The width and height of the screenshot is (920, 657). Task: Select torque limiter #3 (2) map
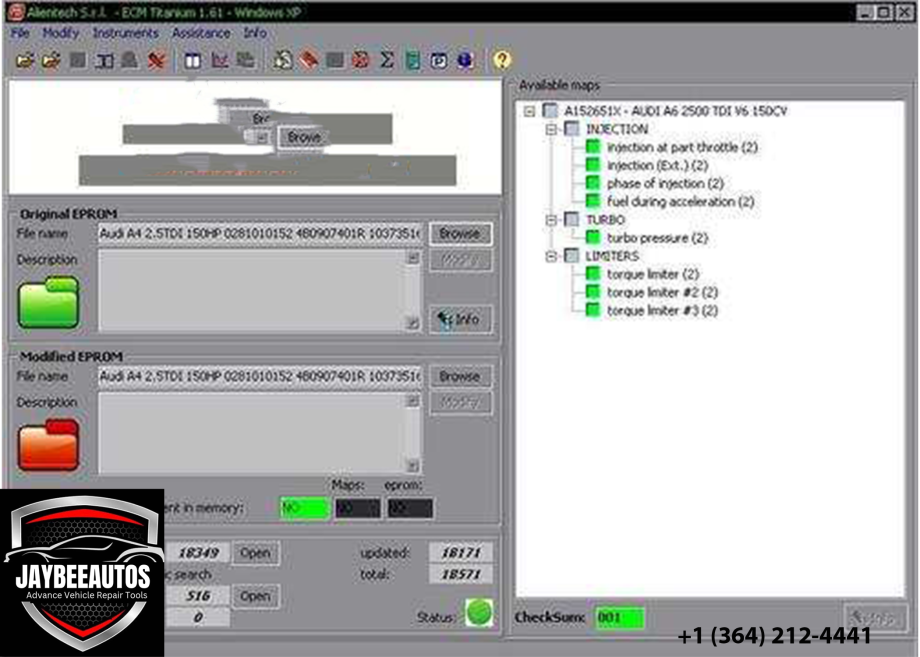coord(662,311)
